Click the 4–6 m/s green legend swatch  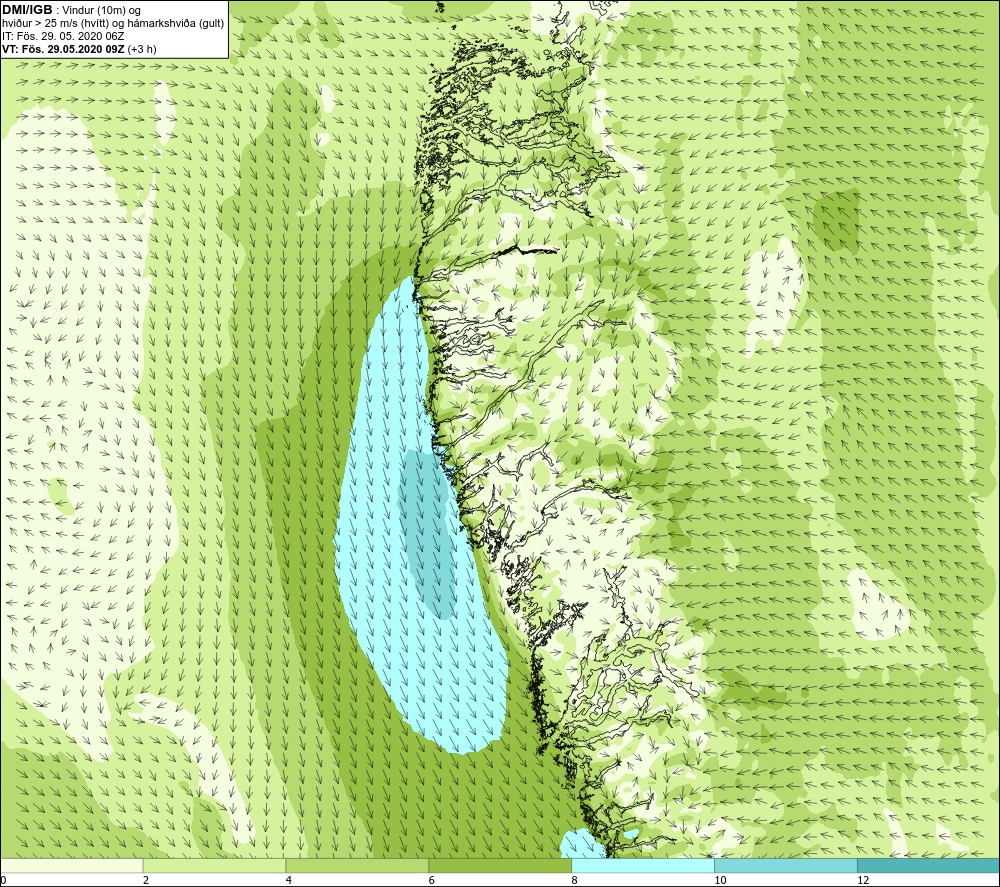(x=357, y=865)
